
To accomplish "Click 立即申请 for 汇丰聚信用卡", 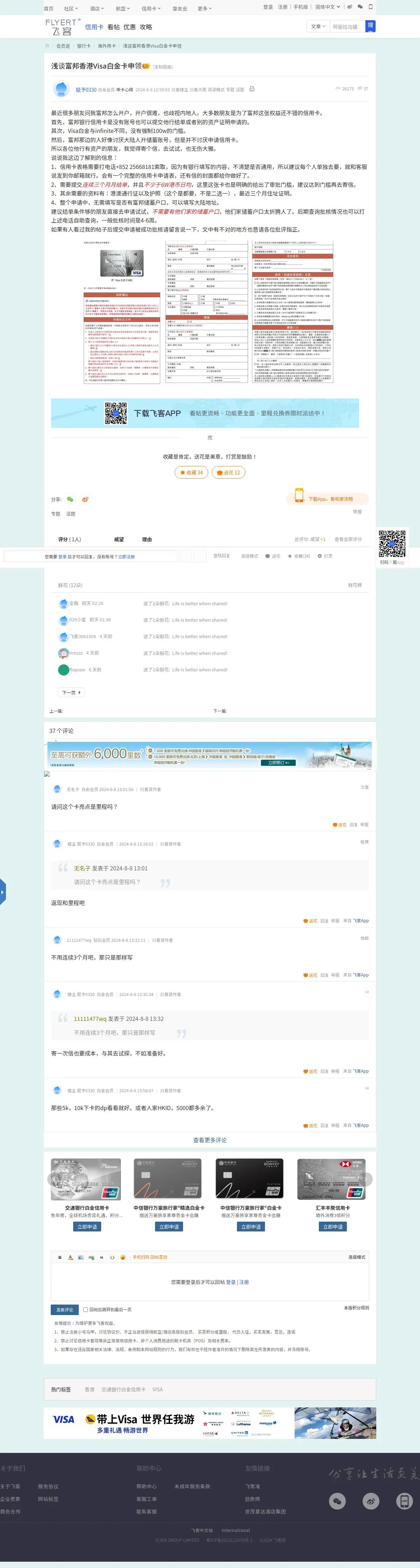I will tap(333, 1227).
